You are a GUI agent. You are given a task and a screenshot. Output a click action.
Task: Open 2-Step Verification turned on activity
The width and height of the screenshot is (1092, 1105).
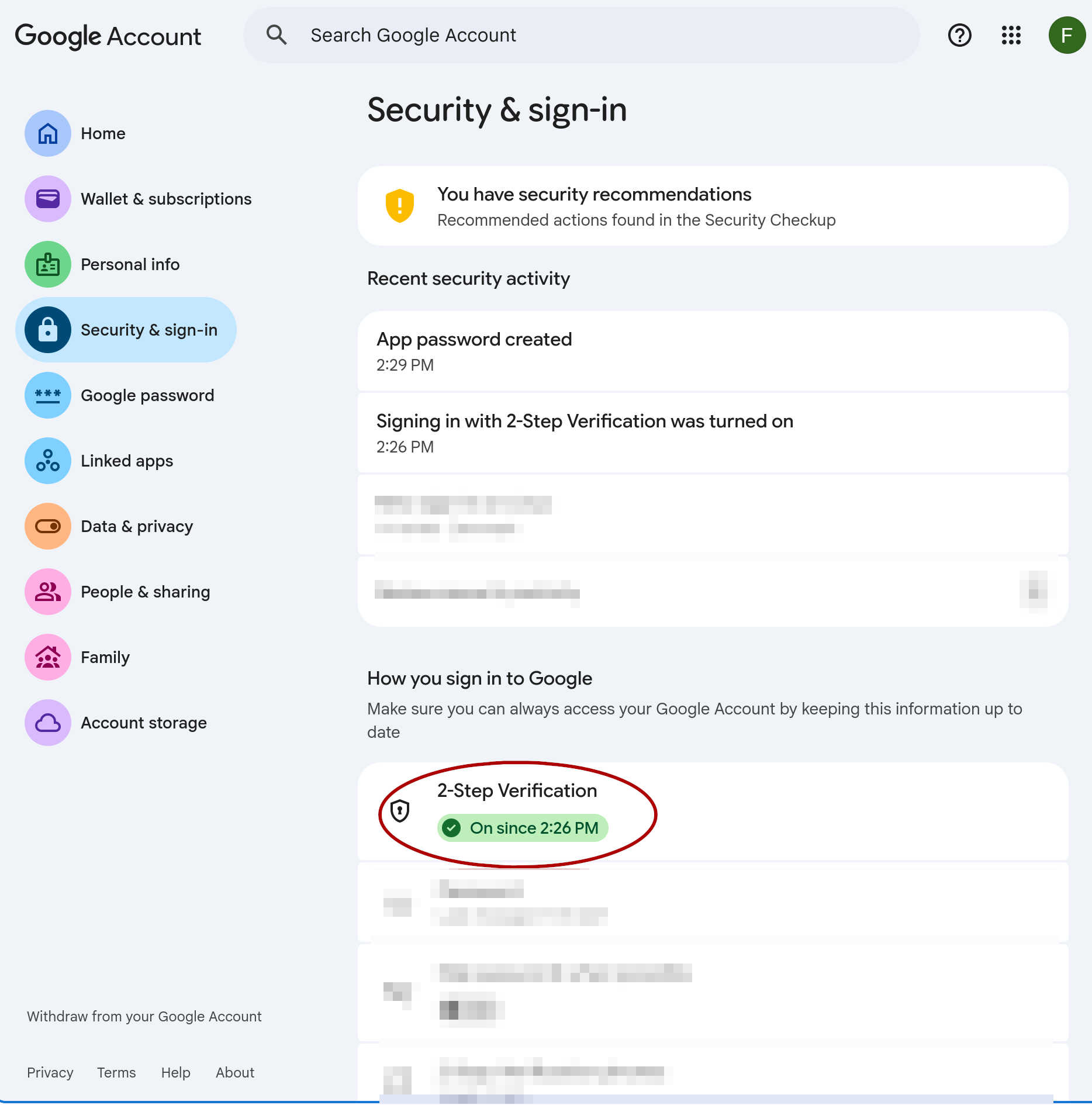(713, 433)
